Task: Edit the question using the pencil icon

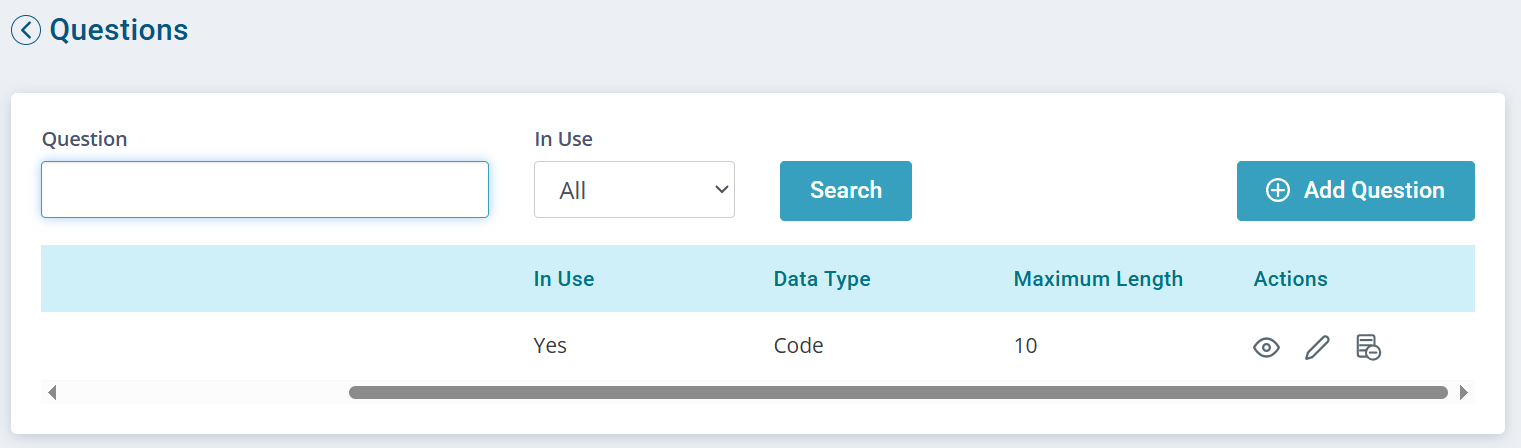Action: click(1317, 348)
